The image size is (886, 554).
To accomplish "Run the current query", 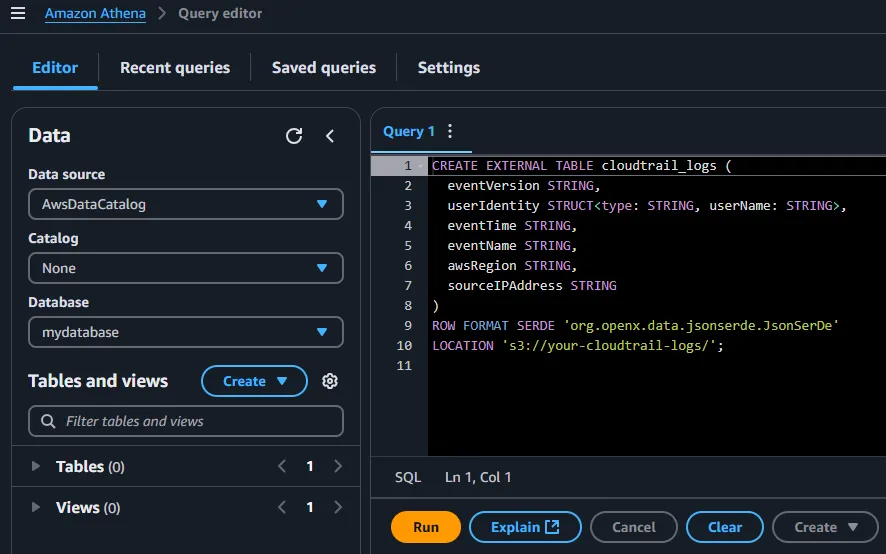I will [x=426, y=527].
